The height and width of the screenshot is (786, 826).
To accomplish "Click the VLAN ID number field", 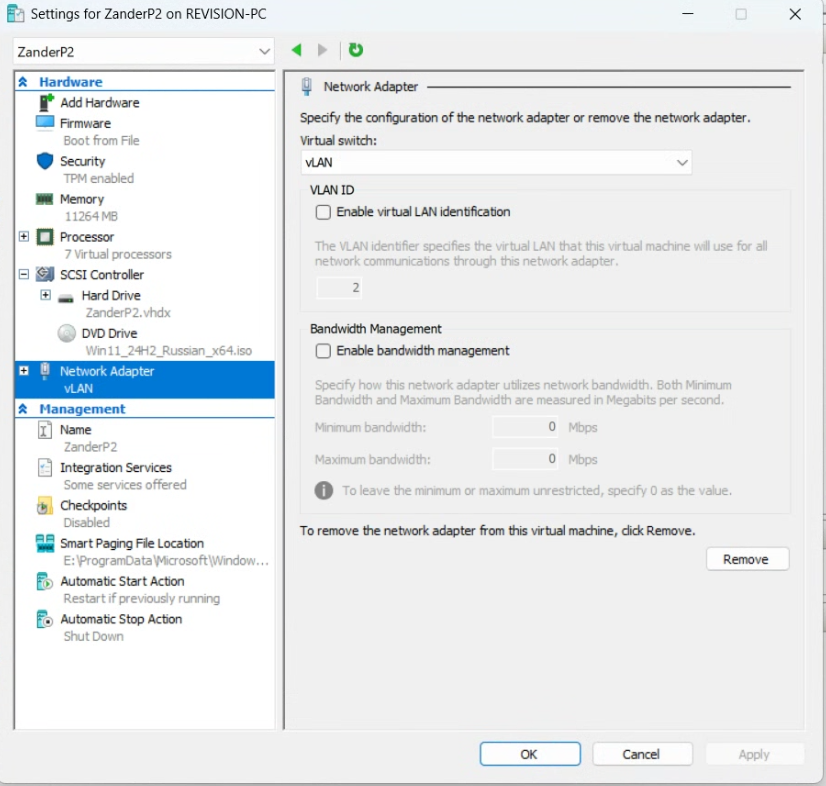I will (x=339, y=288).
